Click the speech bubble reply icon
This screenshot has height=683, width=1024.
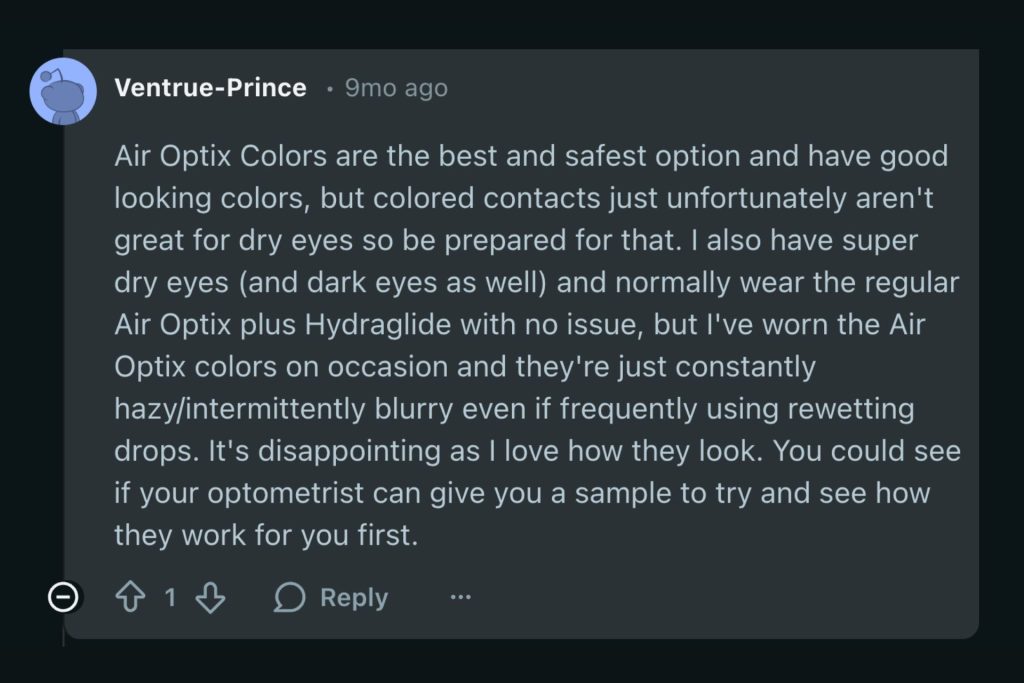(290, 598)
